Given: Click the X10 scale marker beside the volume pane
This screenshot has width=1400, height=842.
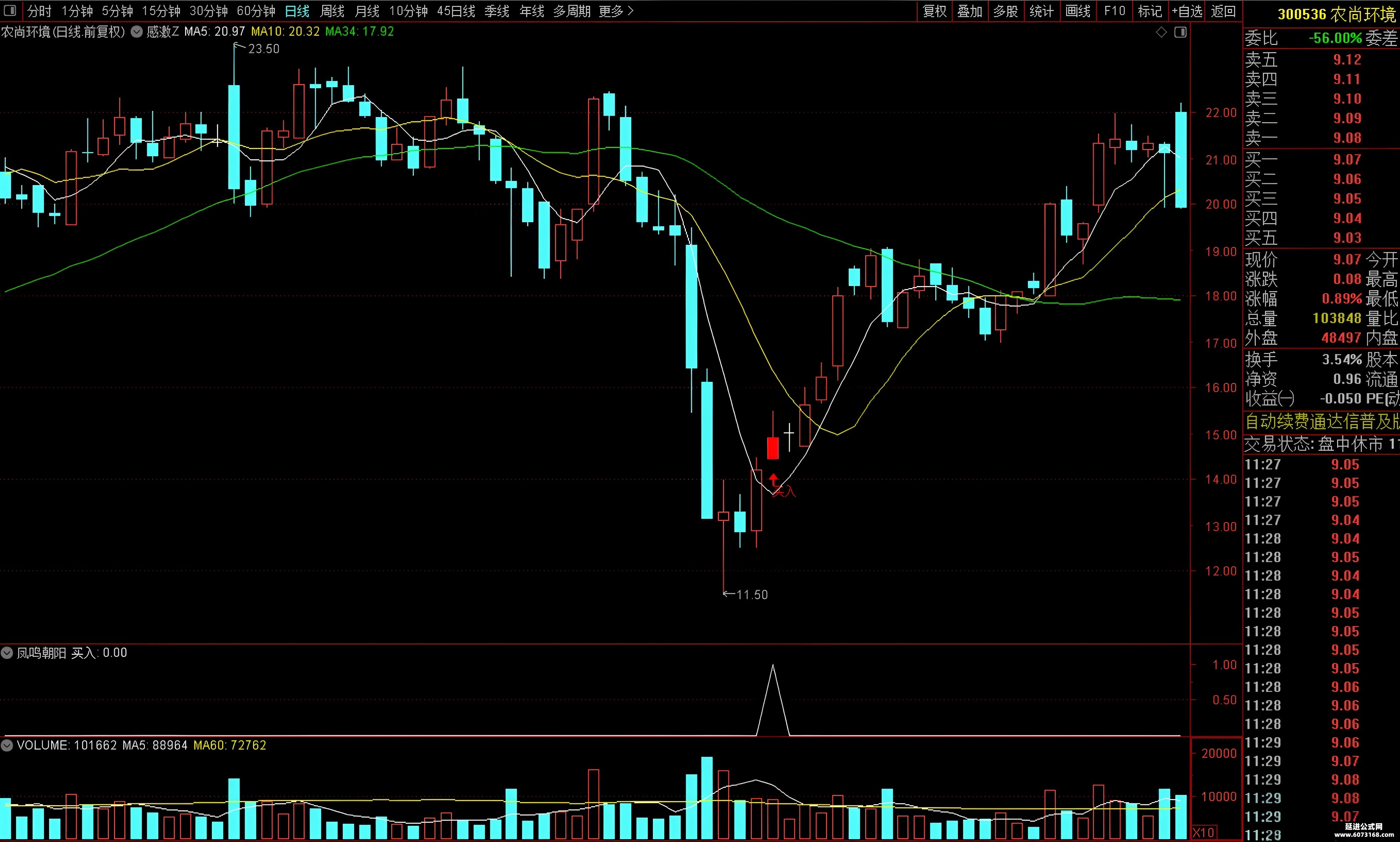Looking at the screenshot, I should 1203,833.
